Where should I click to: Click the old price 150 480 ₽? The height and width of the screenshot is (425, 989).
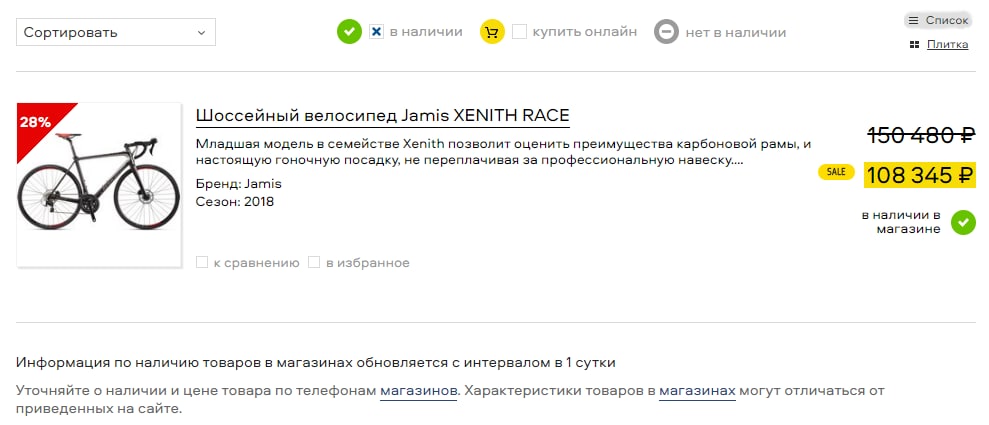921,134
